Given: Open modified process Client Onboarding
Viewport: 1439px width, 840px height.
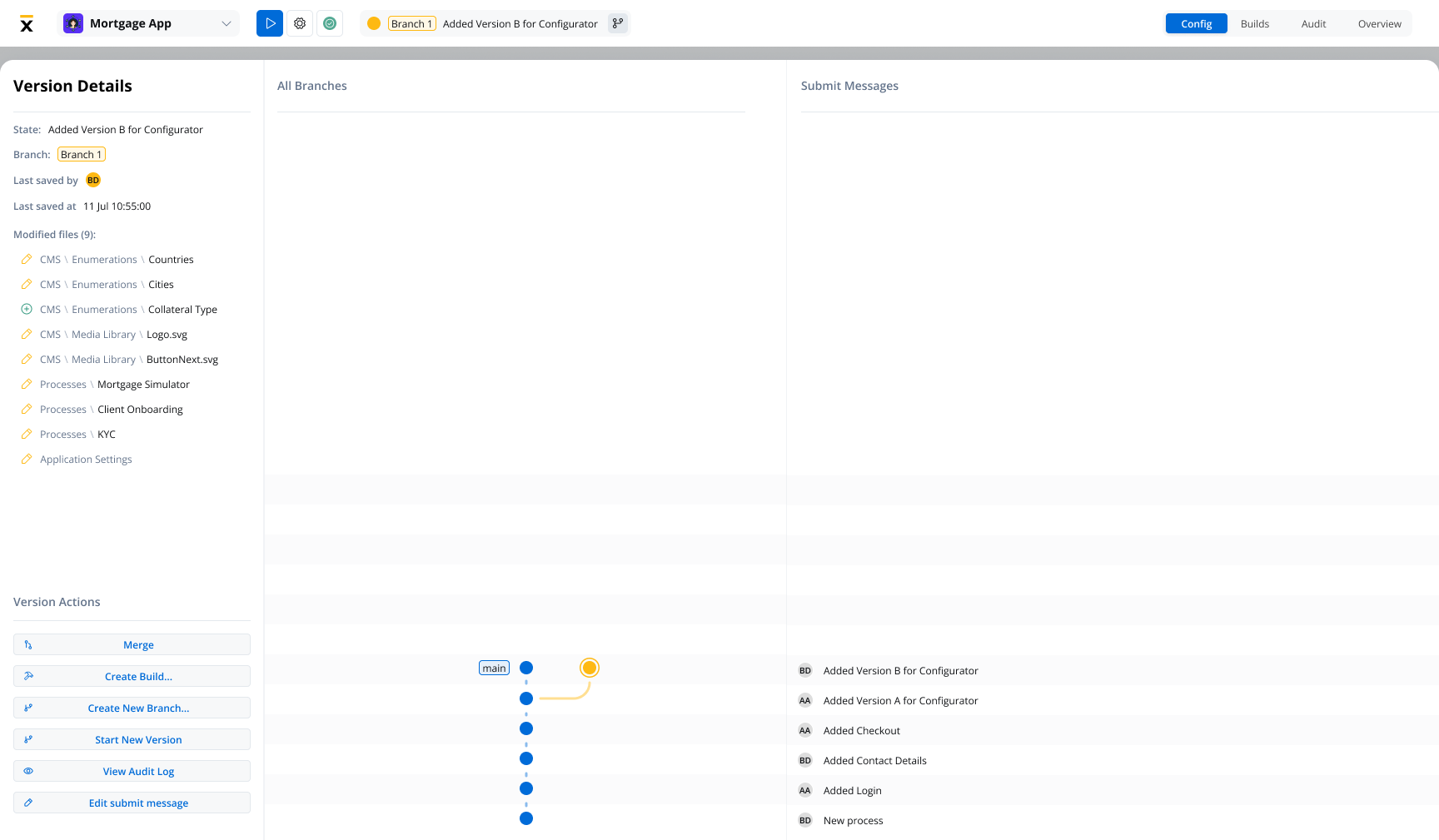Looking at the screenshot, I should point(140,410).
